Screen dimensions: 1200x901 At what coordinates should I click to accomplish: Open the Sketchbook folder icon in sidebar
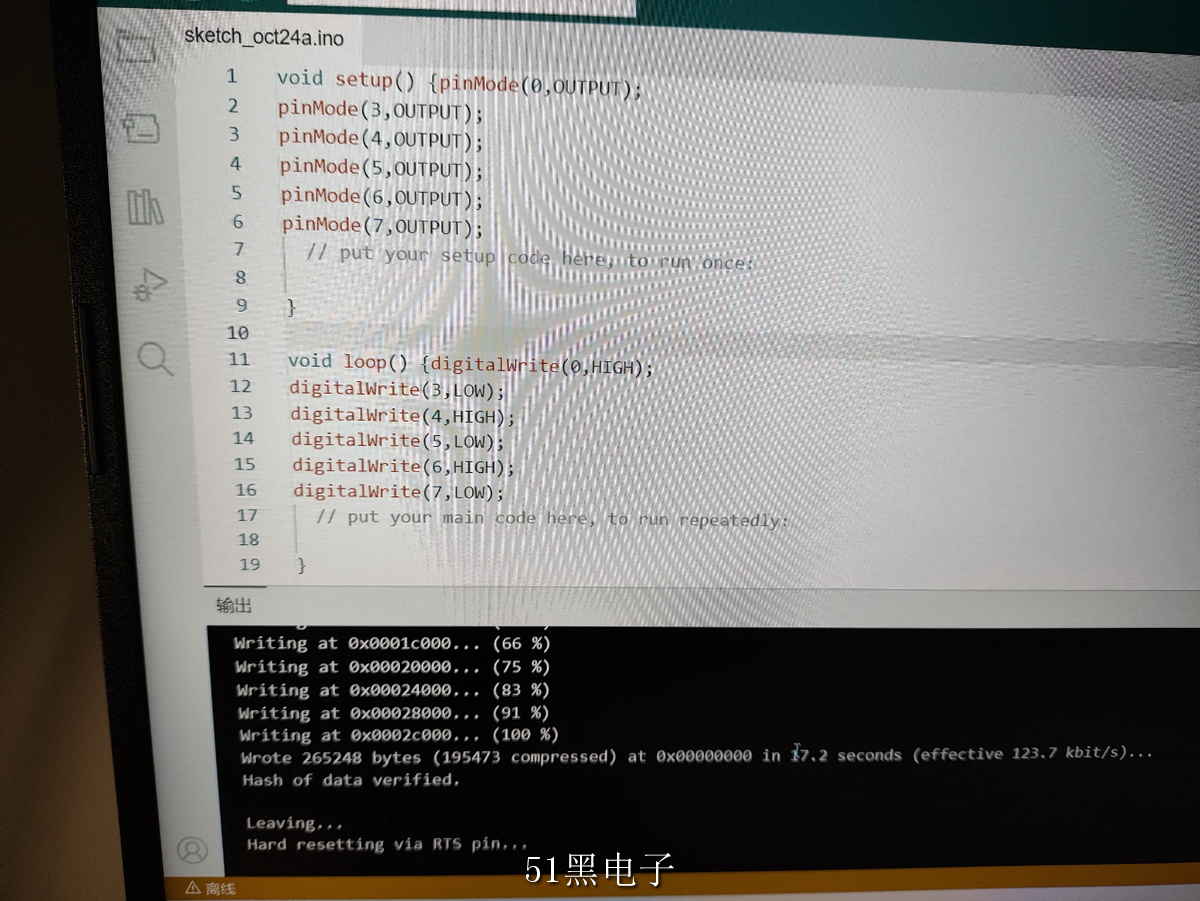135,45
